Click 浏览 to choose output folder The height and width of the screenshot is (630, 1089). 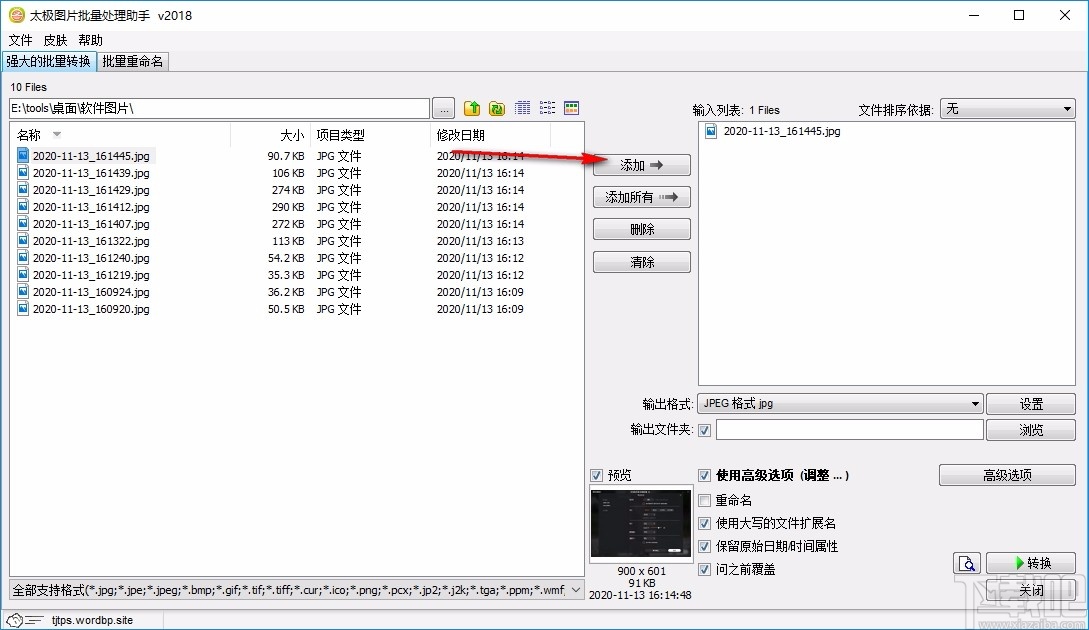[x=1031, y=430]
